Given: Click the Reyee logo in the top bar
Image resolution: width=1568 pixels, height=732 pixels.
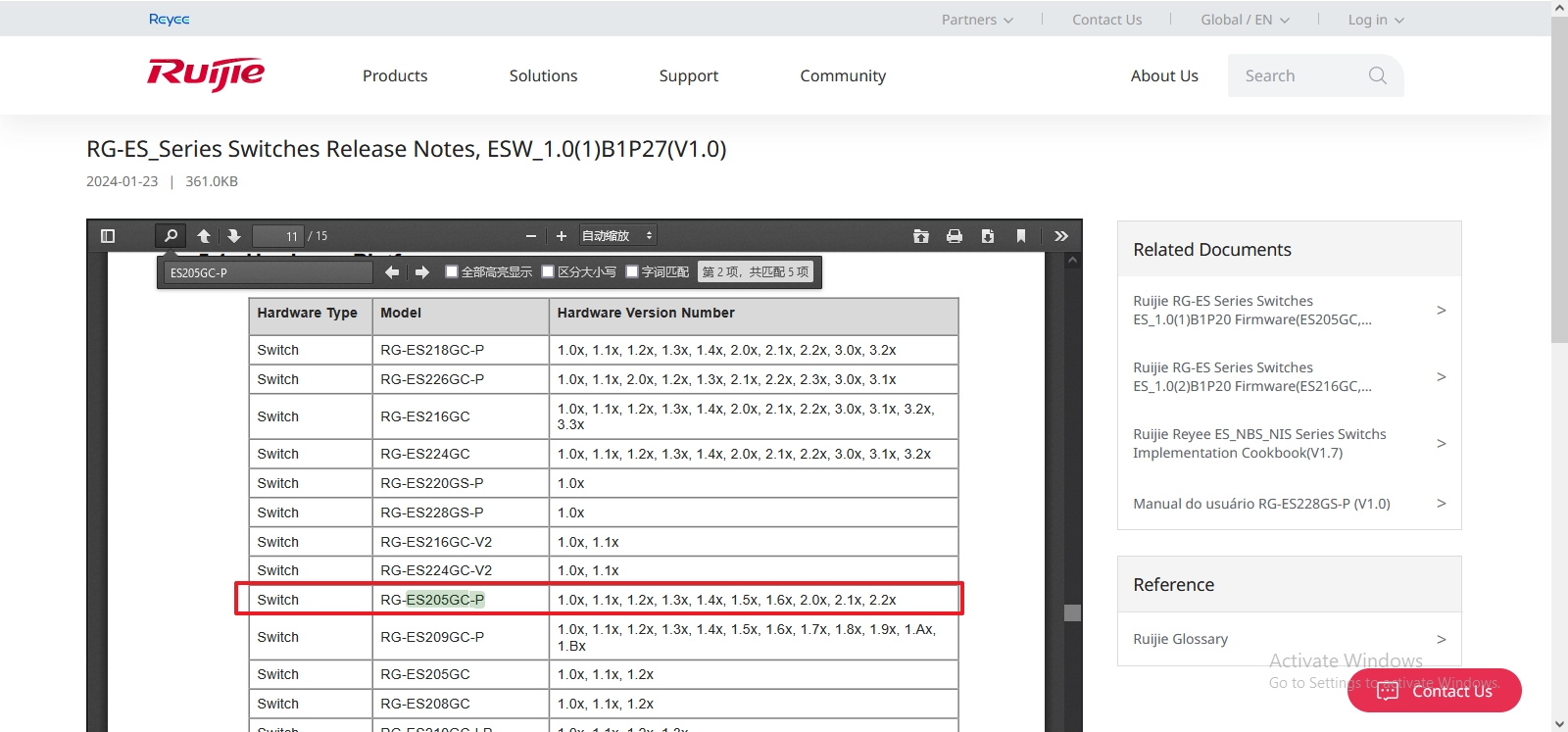Looking at the screenshot, I should click(170, 19).
